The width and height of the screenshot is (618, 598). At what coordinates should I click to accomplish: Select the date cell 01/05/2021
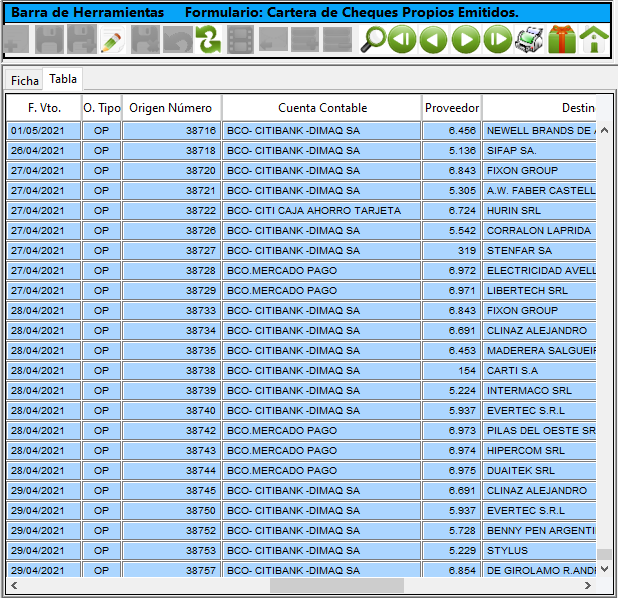click(x=44, y=130)
